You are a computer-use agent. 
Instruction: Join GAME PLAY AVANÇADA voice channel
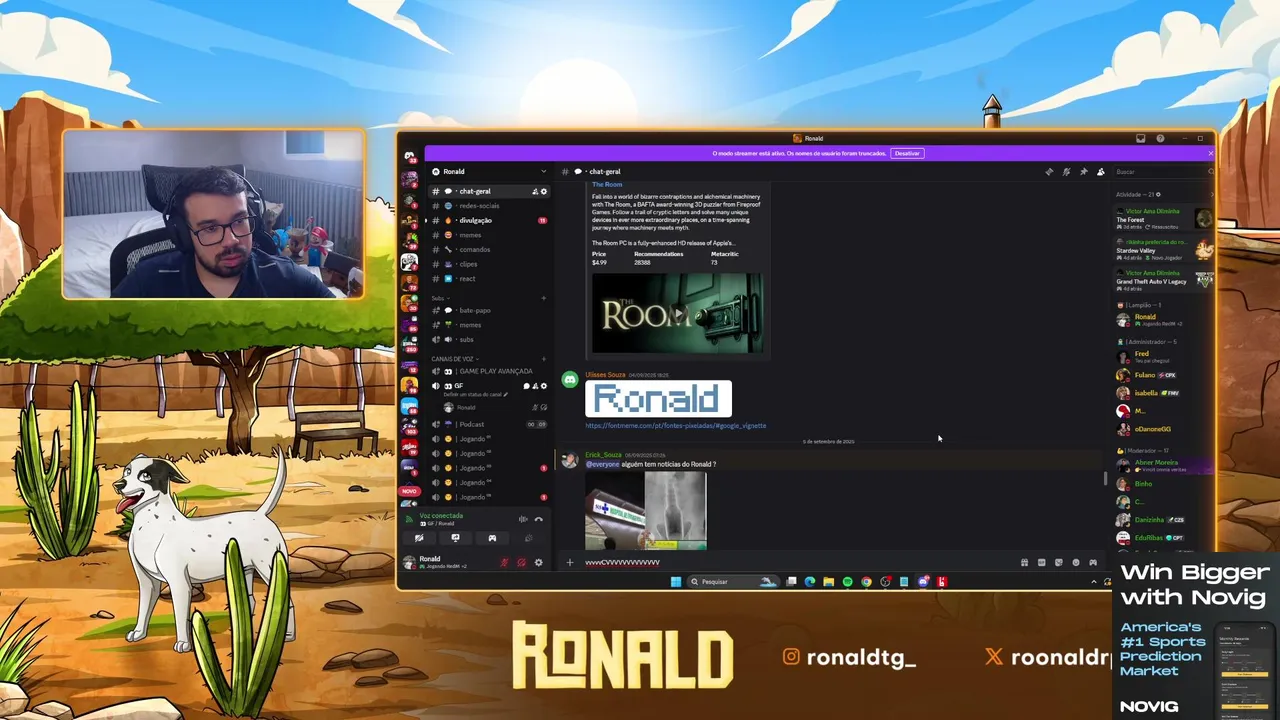click(x=489, y=371)
